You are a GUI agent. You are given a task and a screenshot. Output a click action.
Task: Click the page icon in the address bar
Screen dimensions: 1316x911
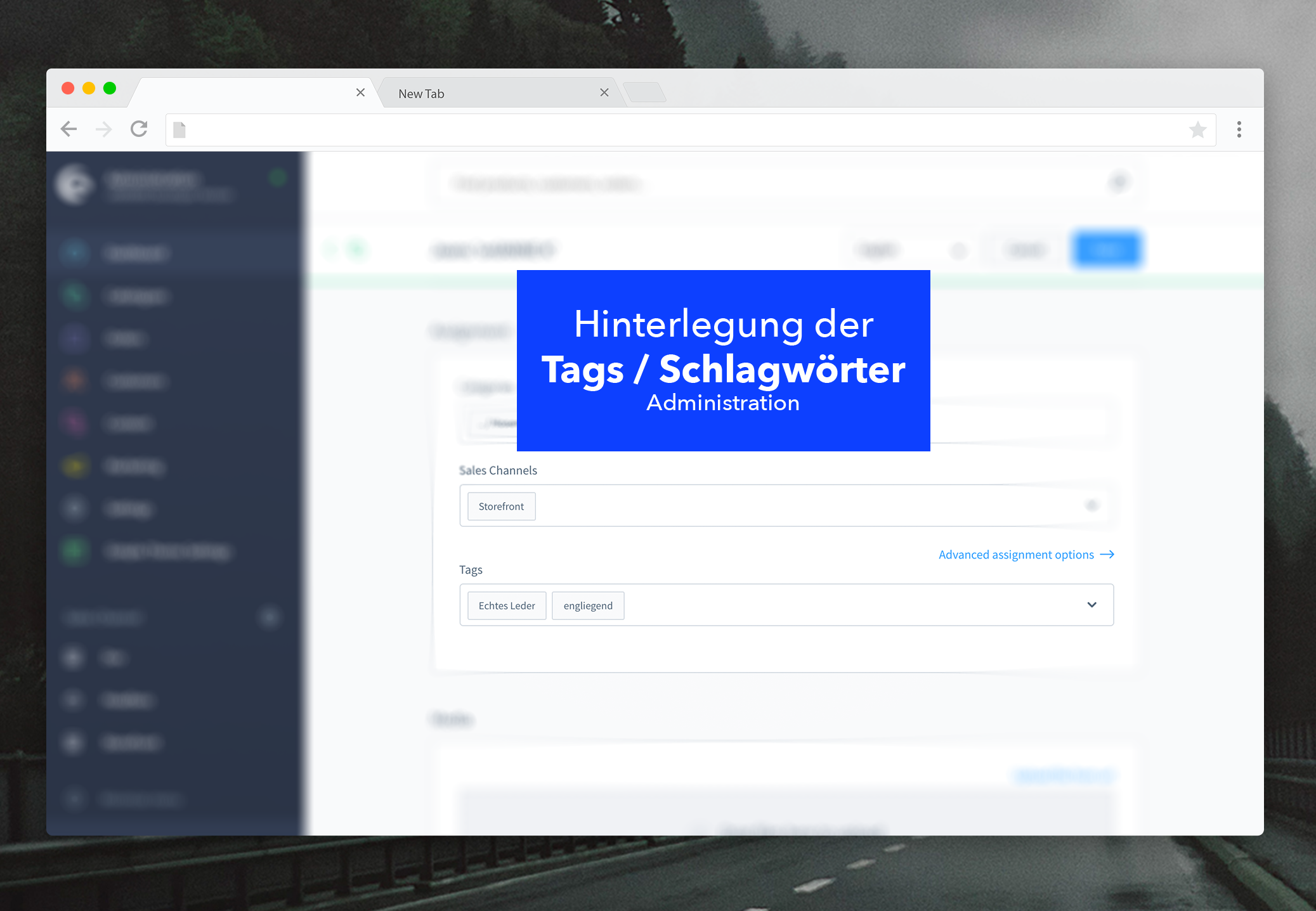tap(179, 129)
